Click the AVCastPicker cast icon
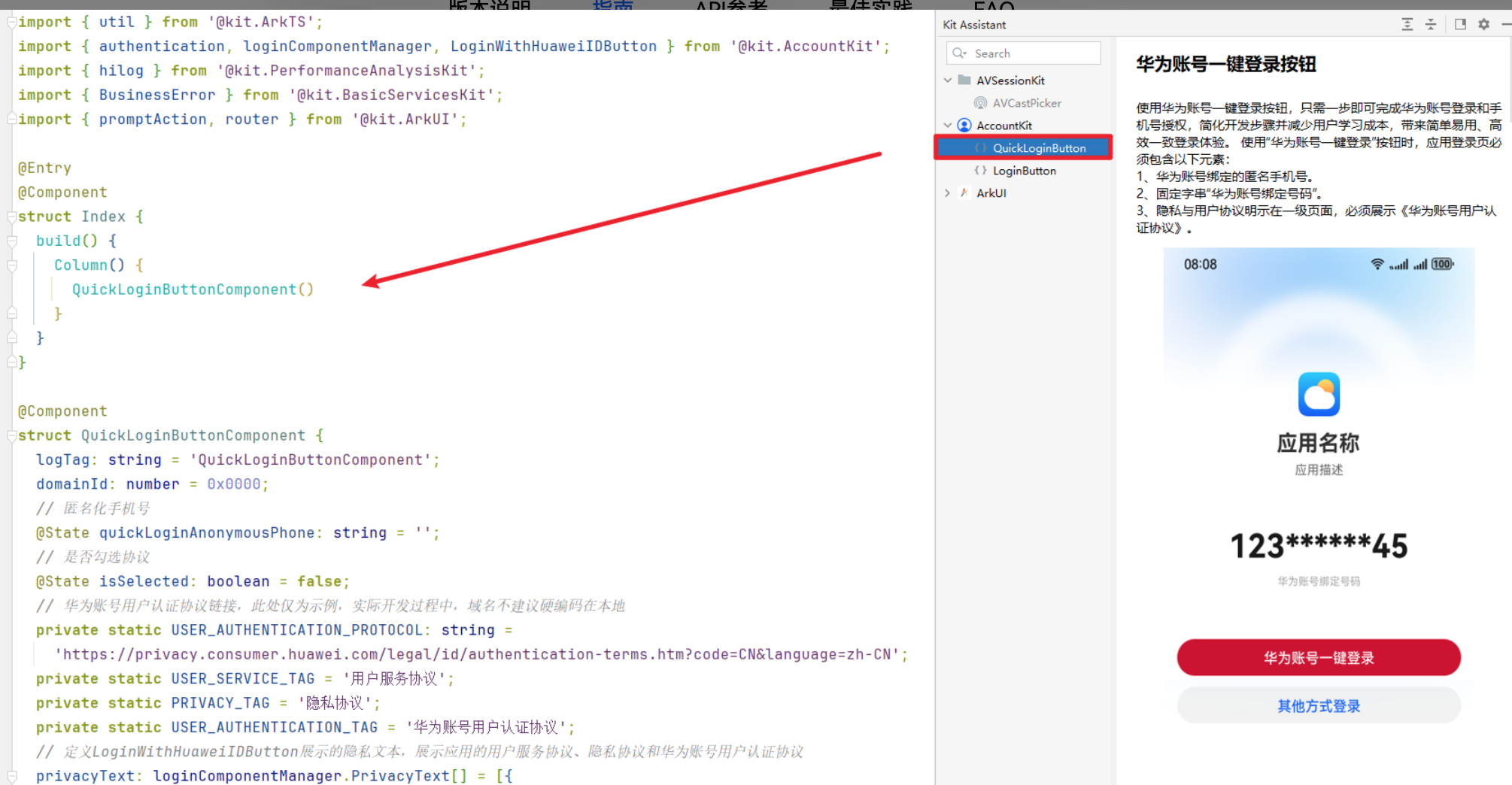The height and width of the screenshot is (785, 1512). 980,103
